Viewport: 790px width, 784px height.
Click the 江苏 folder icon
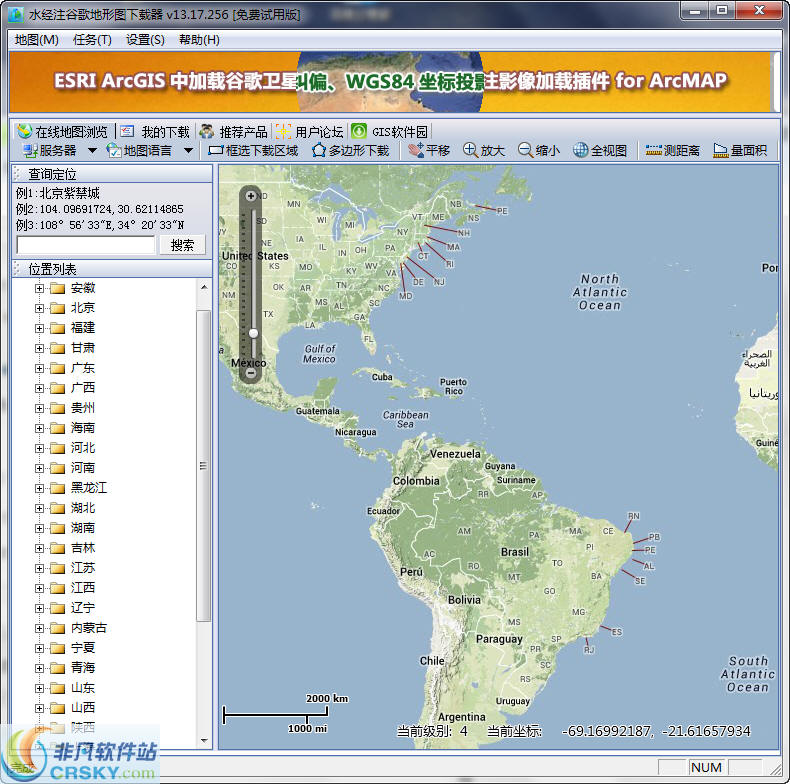[x=57, y=568]
